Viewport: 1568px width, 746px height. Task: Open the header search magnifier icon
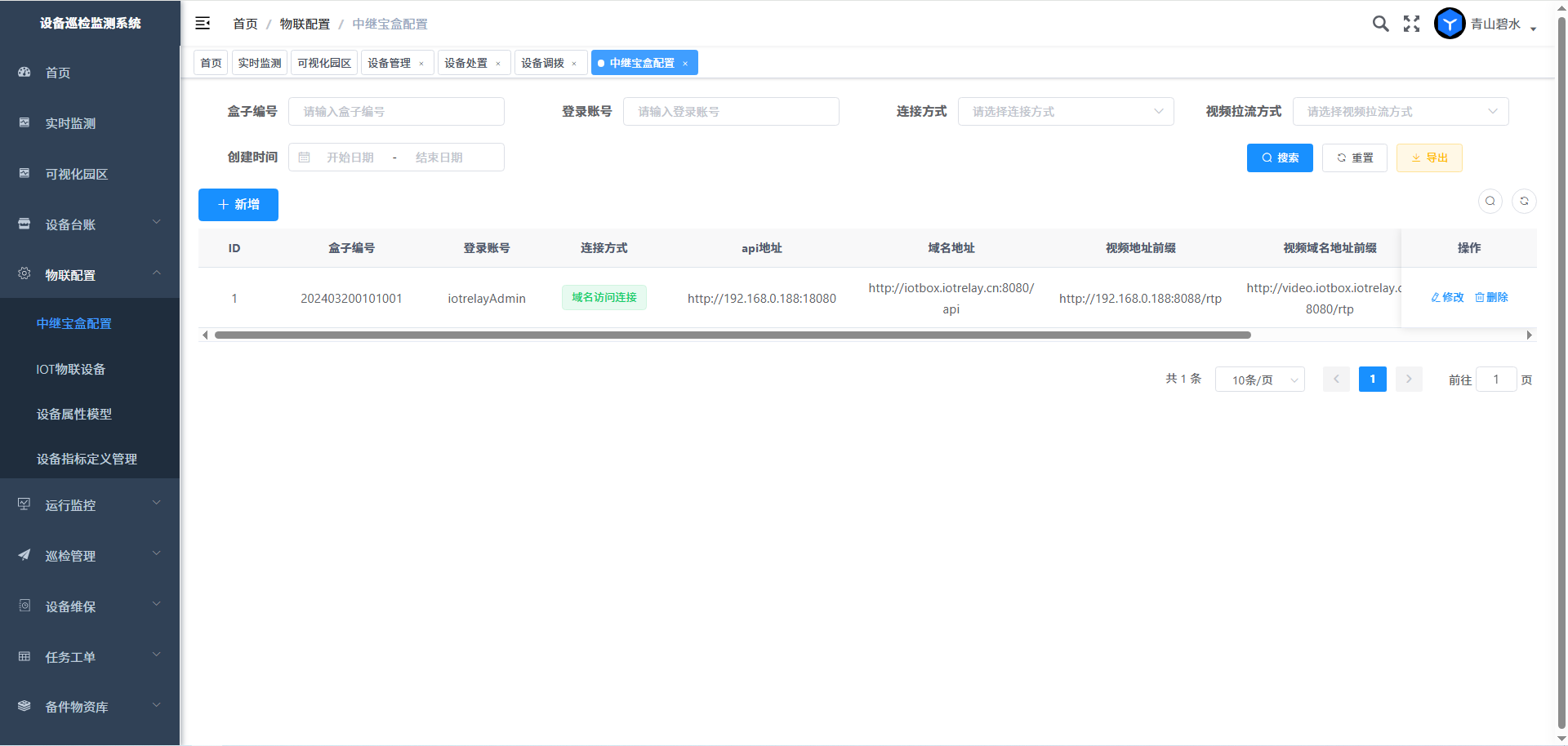[x=1380, y=24]
